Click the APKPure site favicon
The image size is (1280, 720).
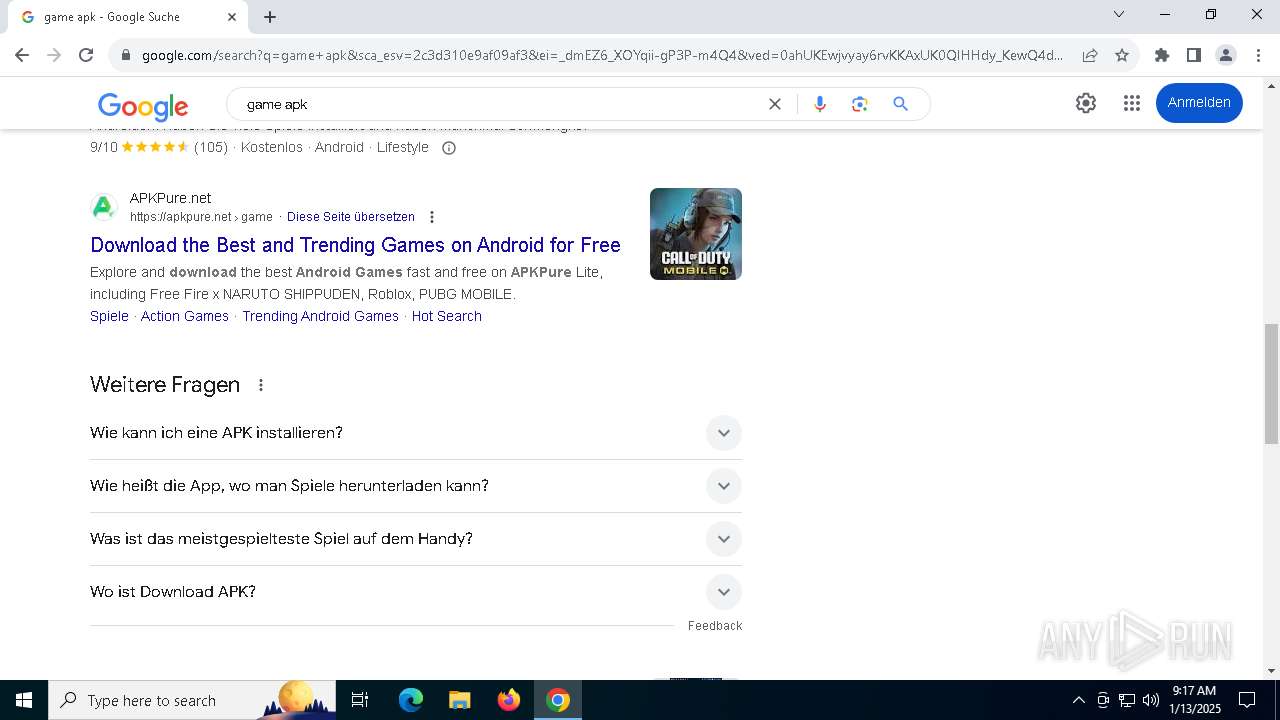tap(104, 207)
